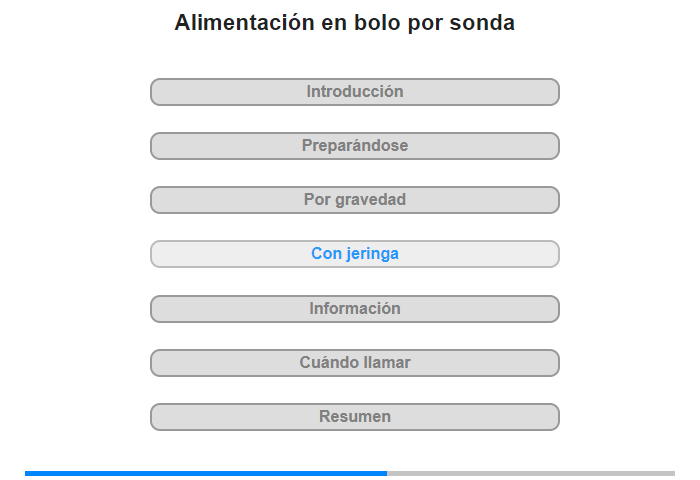Open the Introducción section
This screenshot has width=700, height=480.
(355, 92)
